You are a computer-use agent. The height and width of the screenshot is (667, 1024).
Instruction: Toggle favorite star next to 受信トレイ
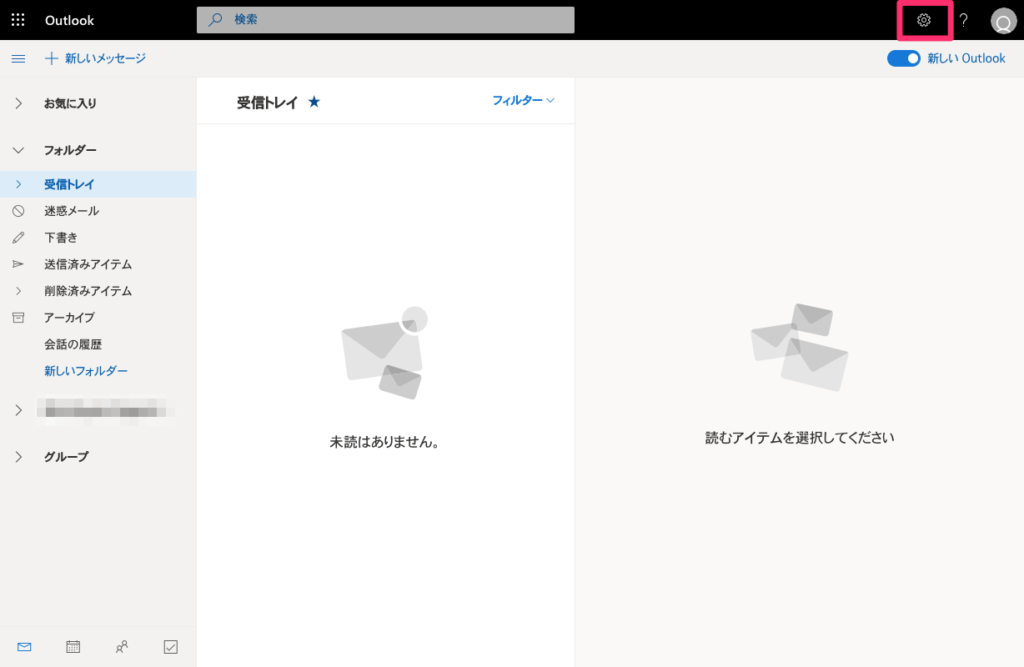click(314, 102)
